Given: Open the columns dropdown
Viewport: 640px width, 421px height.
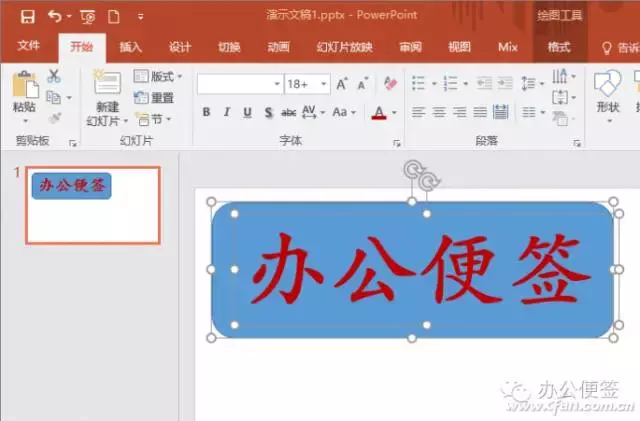Looking at the screenshot, I should point(533,112).
